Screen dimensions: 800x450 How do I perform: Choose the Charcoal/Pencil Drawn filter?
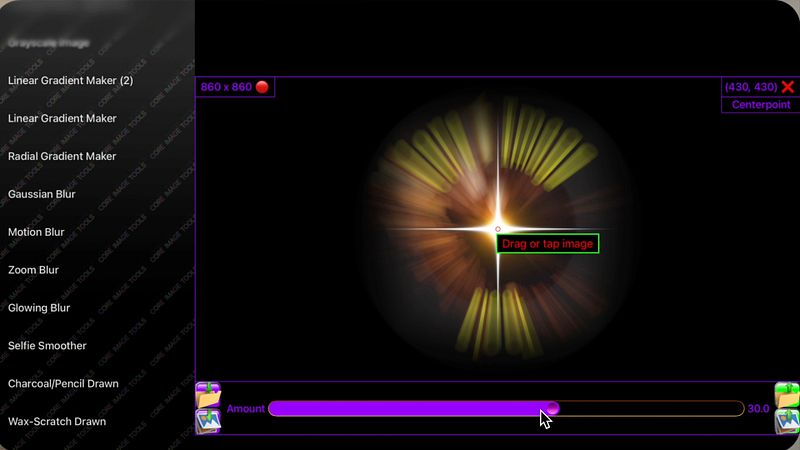tap(63, 384)
